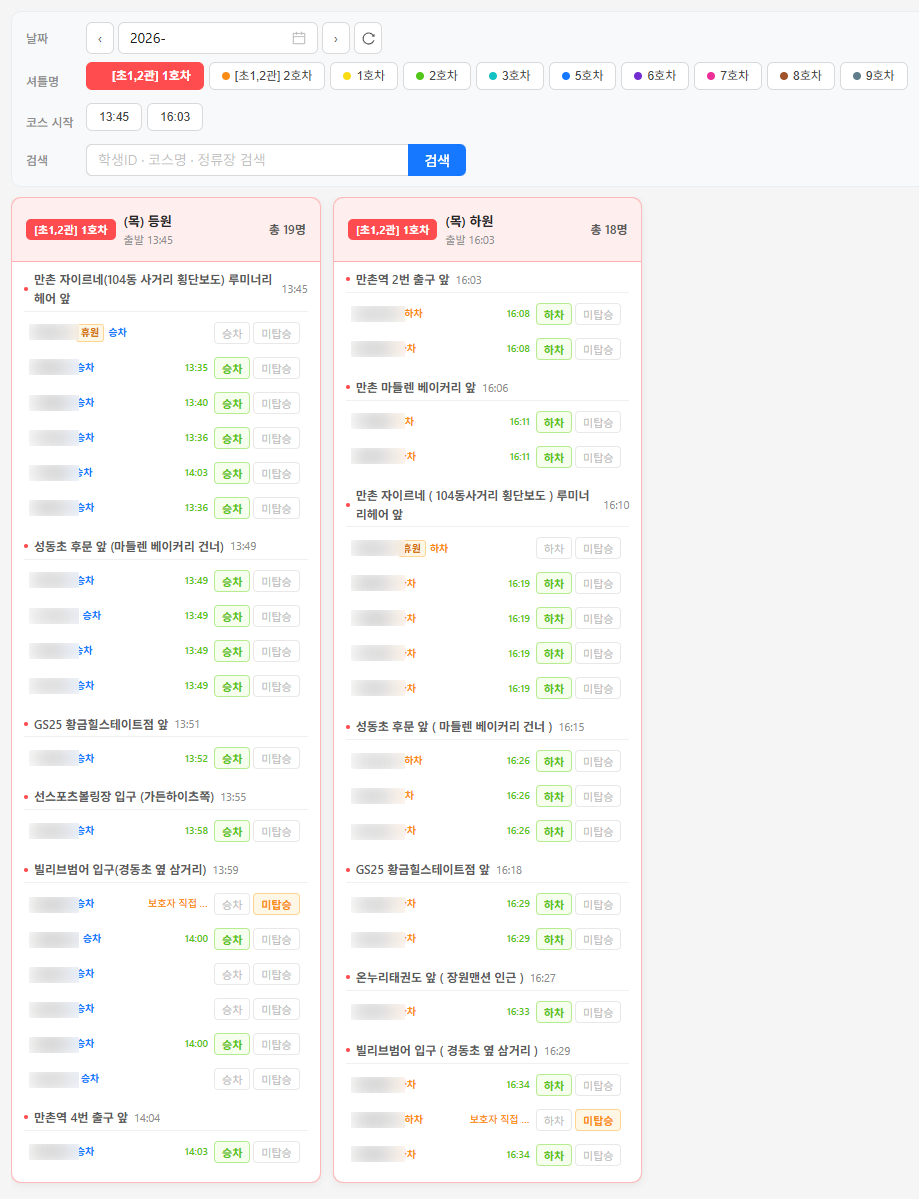The width and height of the screenshot is (919, 1199).
Task: Select the yellow 1호차 shuttle tab
Action: (364, 76)
